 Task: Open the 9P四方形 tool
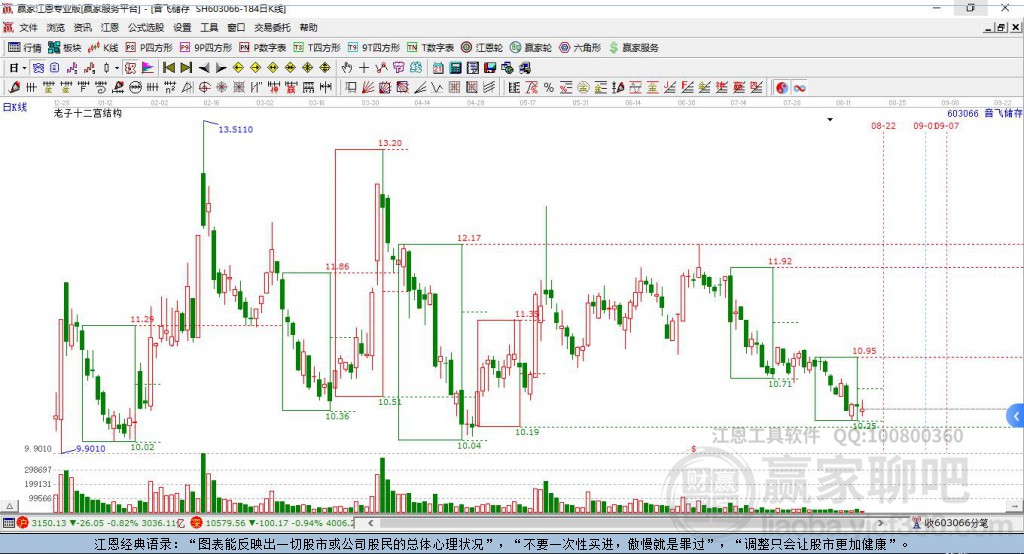pos(206,48)
